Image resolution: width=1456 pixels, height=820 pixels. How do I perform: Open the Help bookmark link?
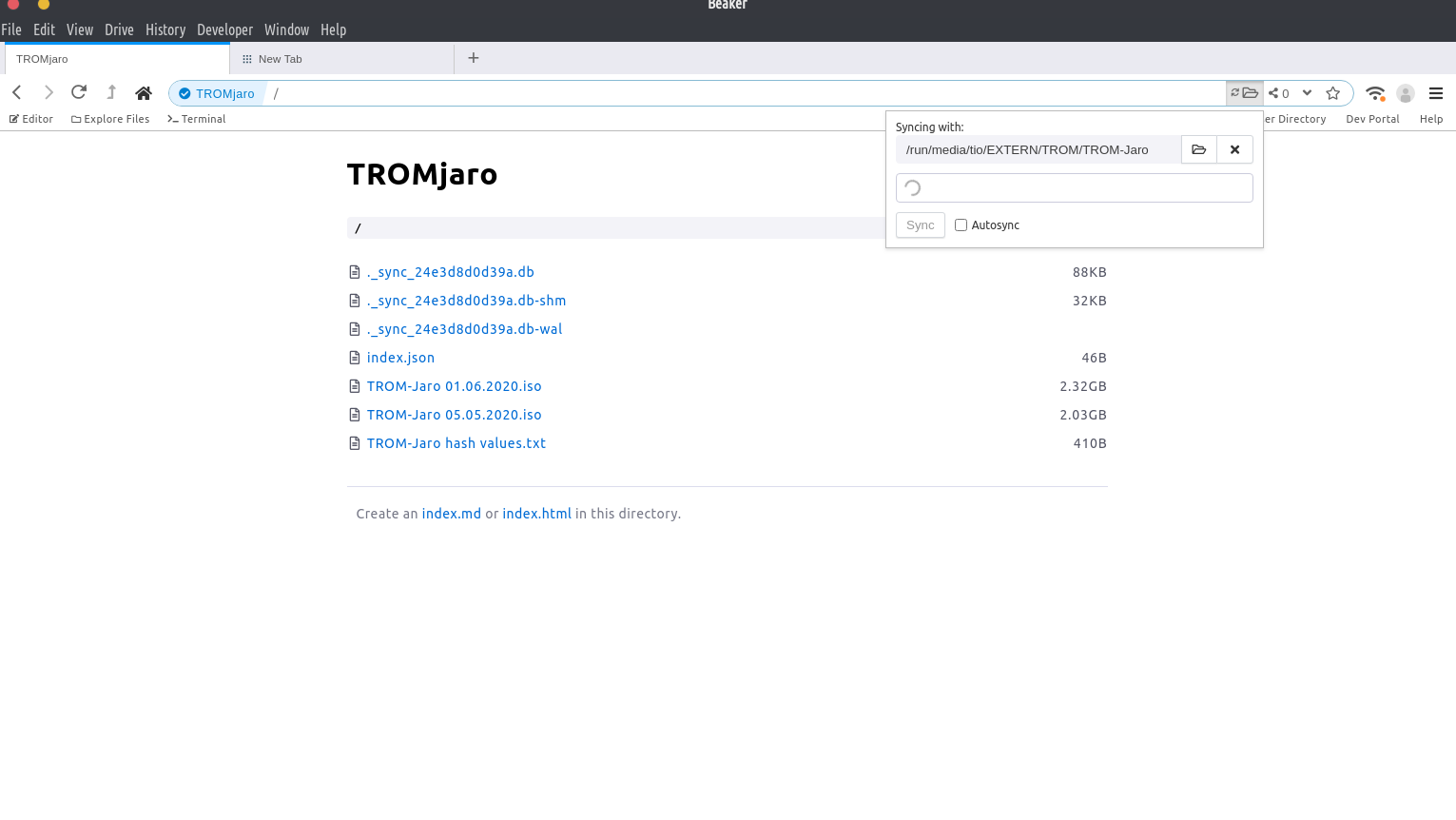tap(1431, 119)
